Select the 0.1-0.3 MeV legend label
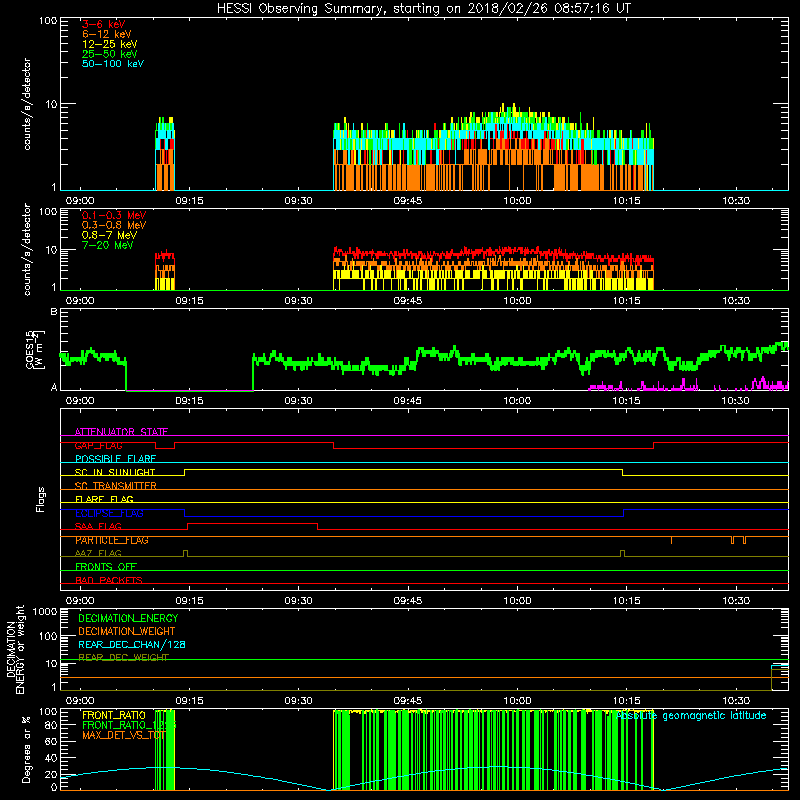This screenshot has height=800, width=800. [114, 215]
